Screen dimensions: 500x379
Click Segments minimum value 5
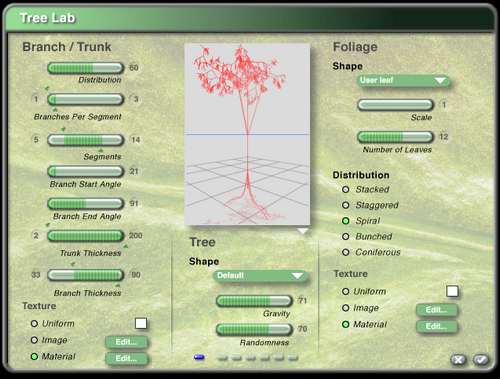click(x=36, y=139)
